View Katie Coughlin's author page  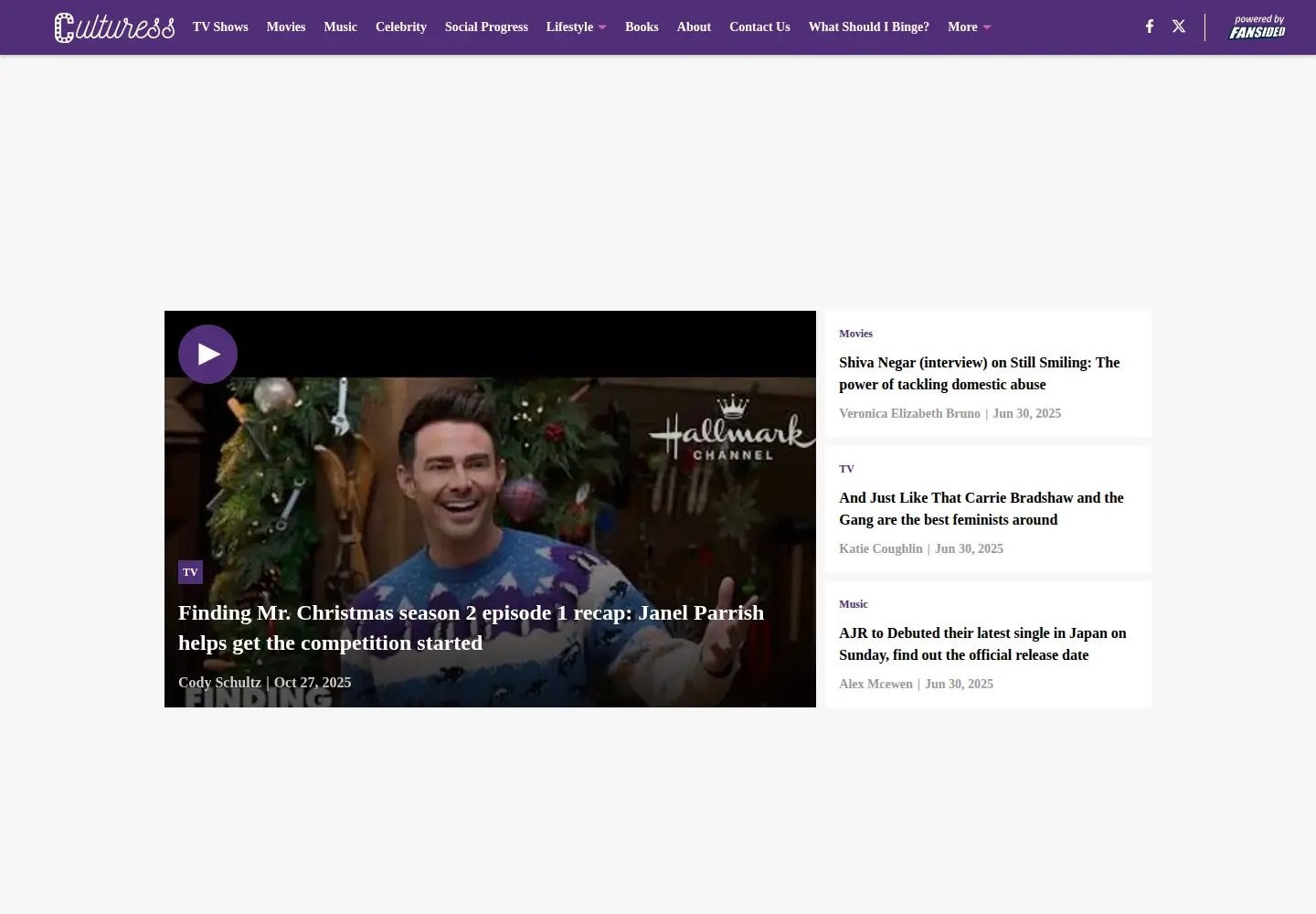(x=881, y=549)
